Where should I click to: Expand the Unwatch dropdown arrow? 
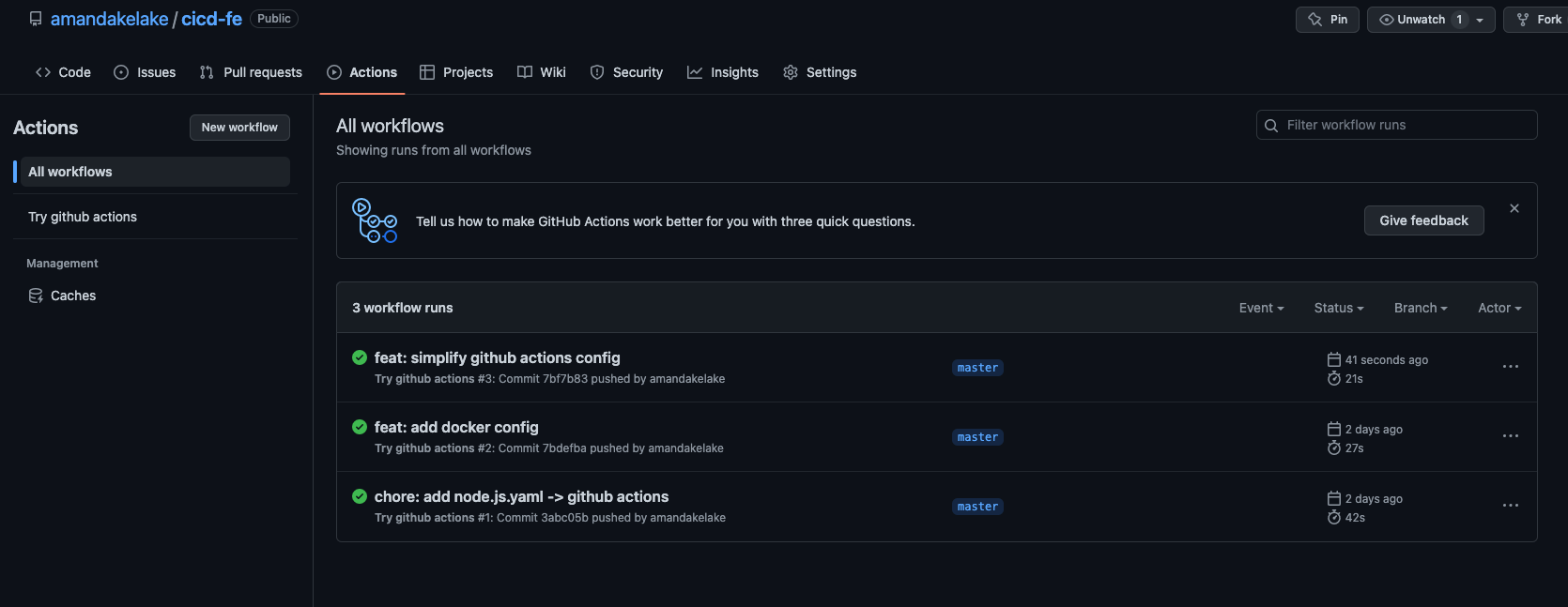(1480, 20)
